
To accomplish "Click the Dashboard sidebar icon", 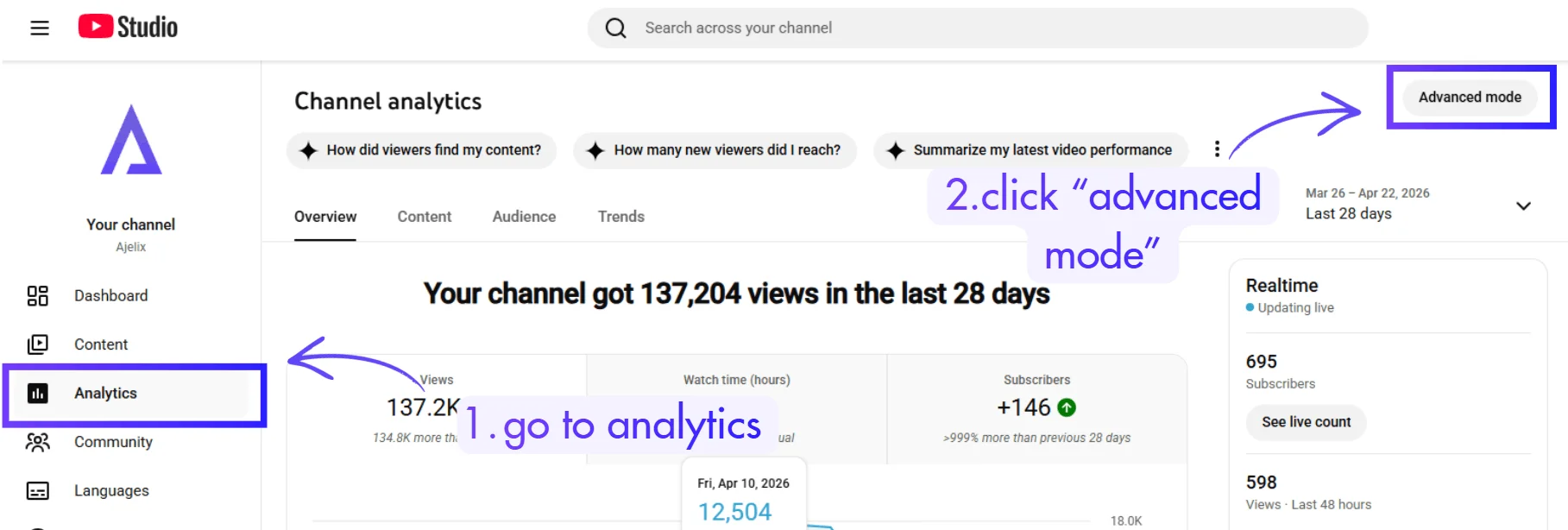I will tap(37, 296).
